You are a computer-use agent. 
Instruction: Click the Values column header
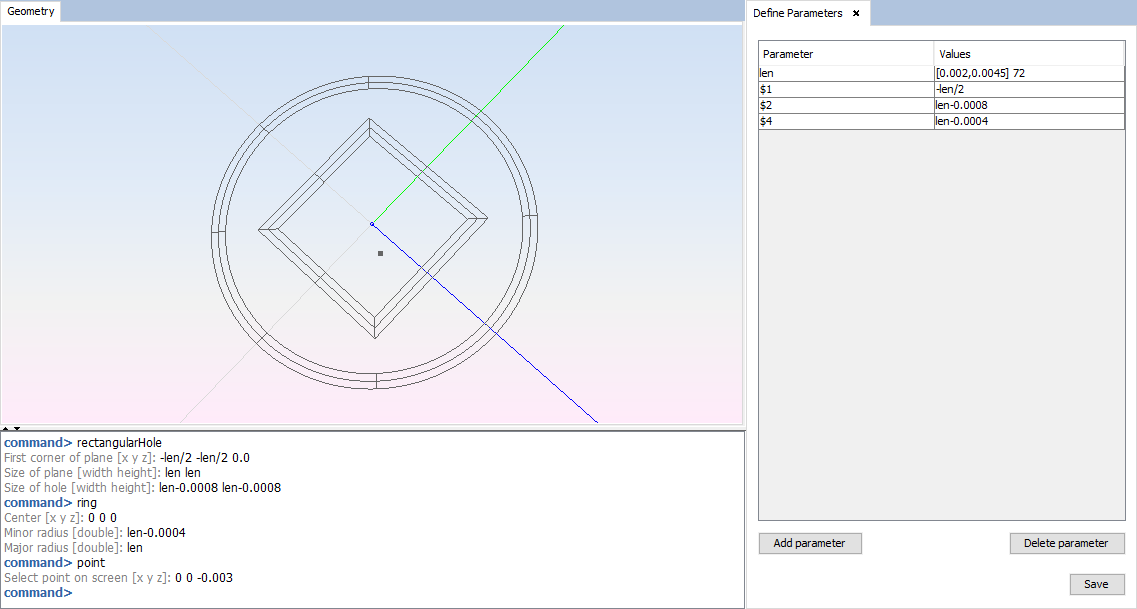point(1028,54)
